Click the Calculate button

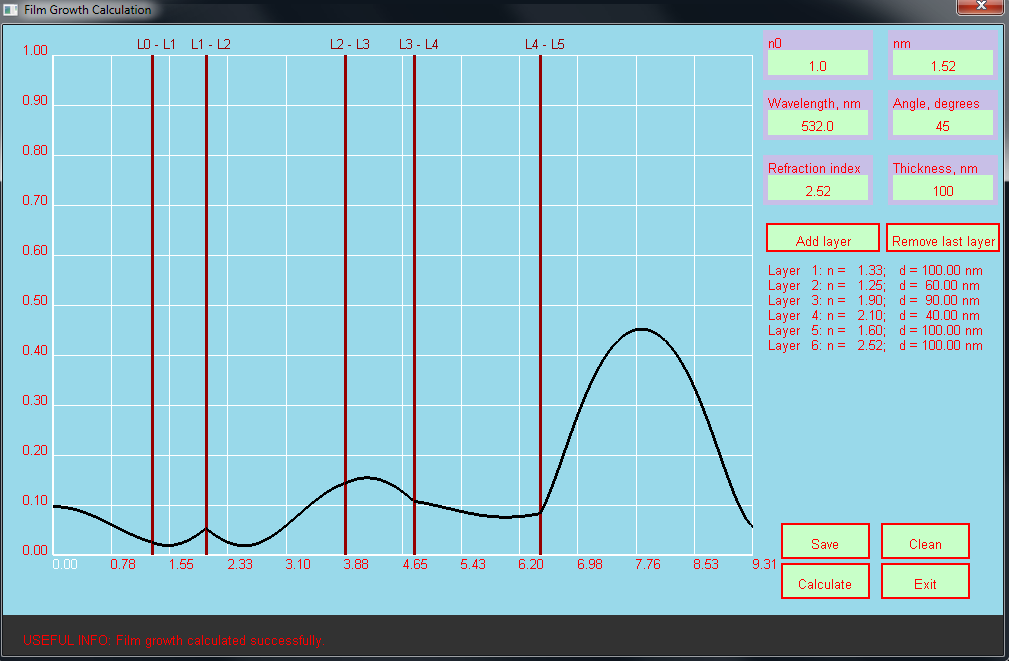point(825,582)
